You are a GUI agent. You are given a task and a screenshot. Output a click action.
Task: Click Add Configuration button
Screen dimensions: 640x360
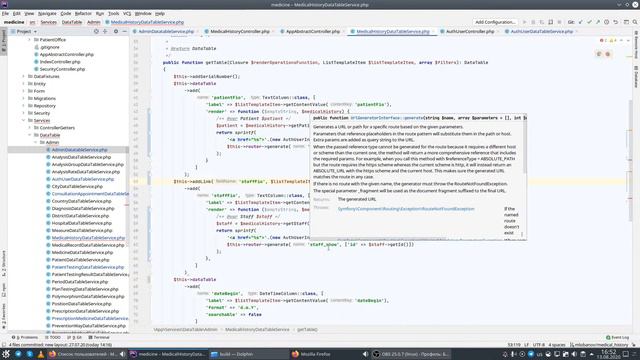495,22
